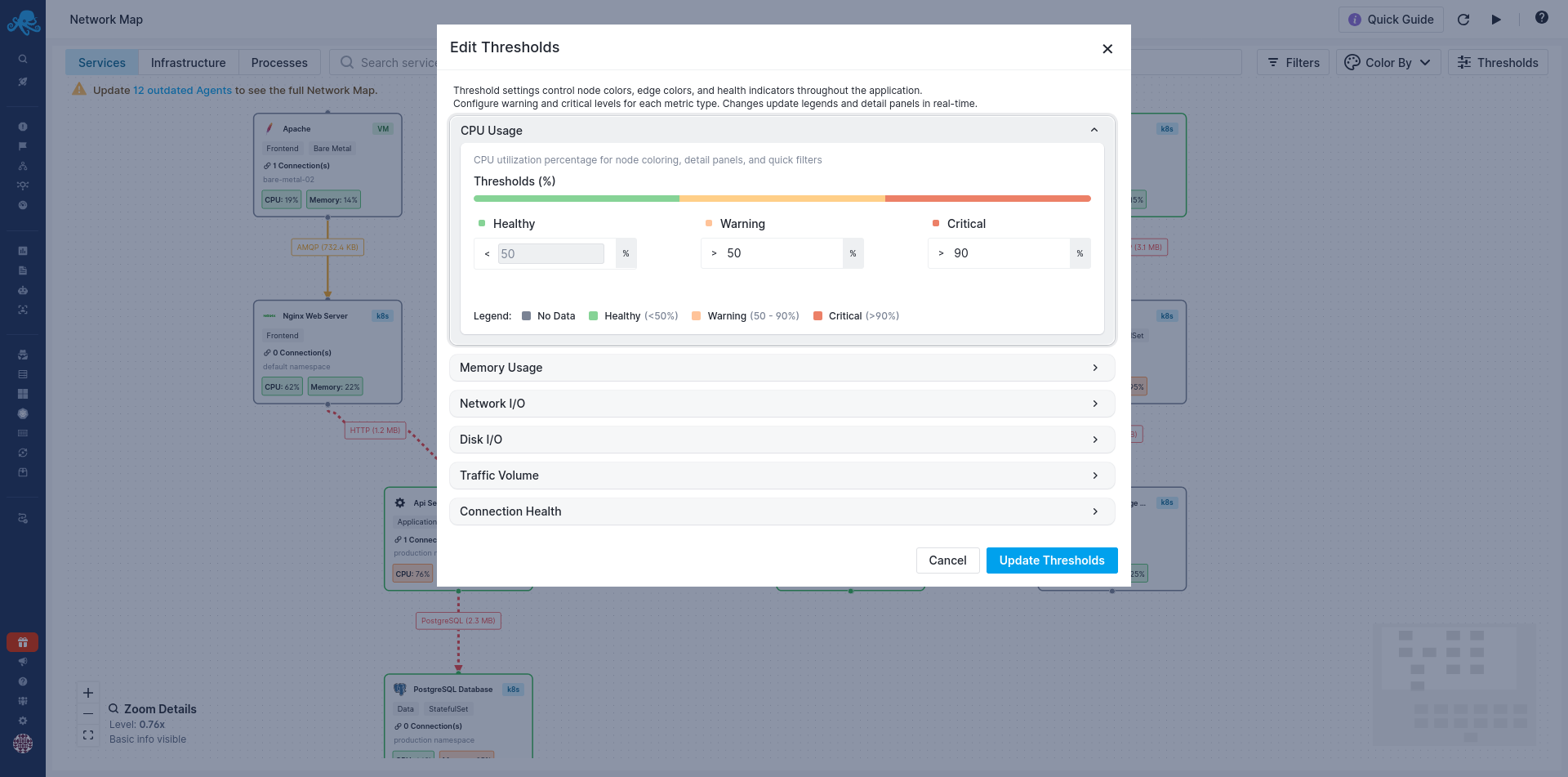Image resolution: width=1568 pixels, height=777 pixels.
Task: Open the Color By dropdown
Action: click(x=1388, y=63)
